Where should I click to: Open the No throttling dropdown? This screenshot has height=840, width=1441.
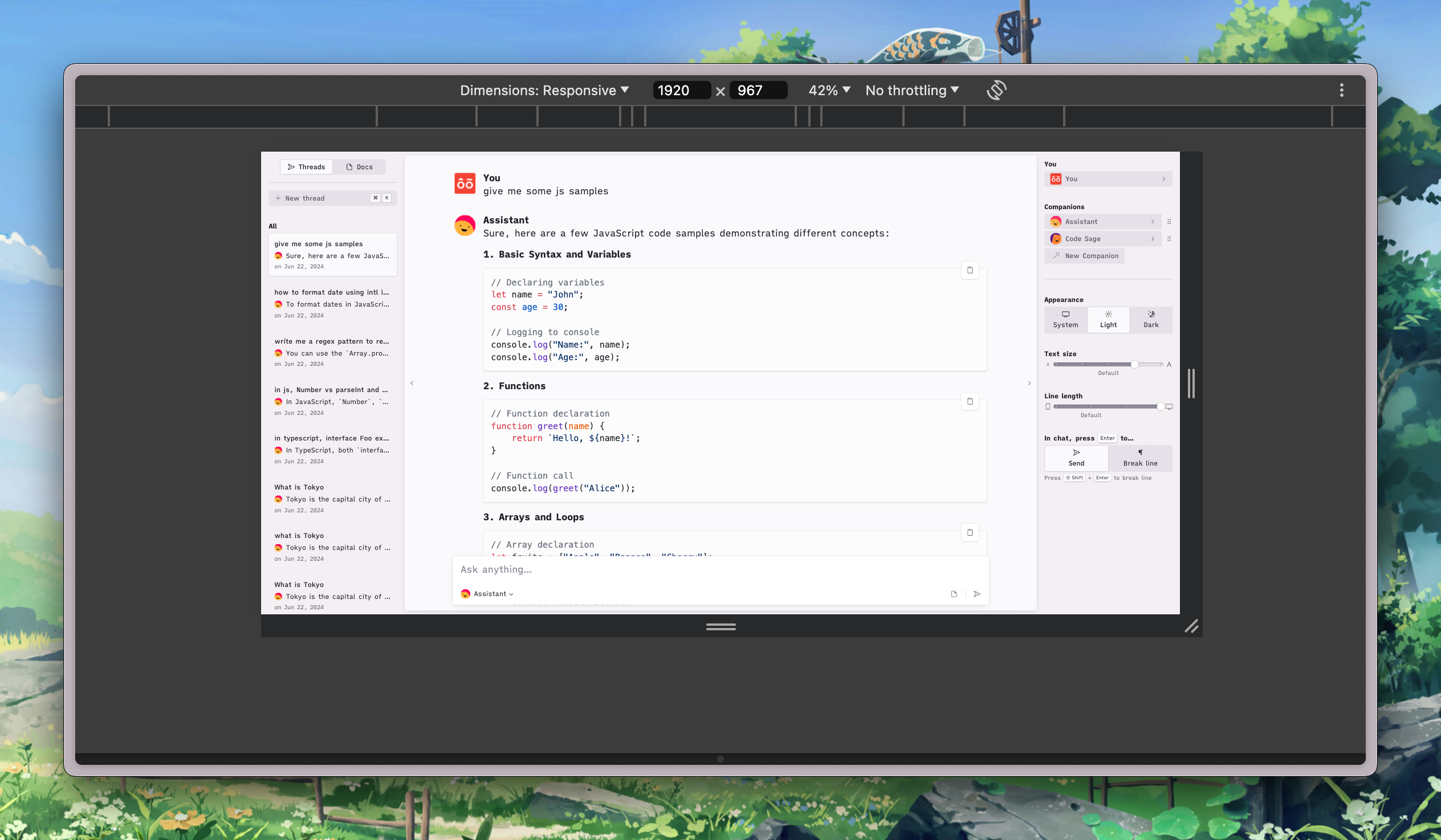912,91
